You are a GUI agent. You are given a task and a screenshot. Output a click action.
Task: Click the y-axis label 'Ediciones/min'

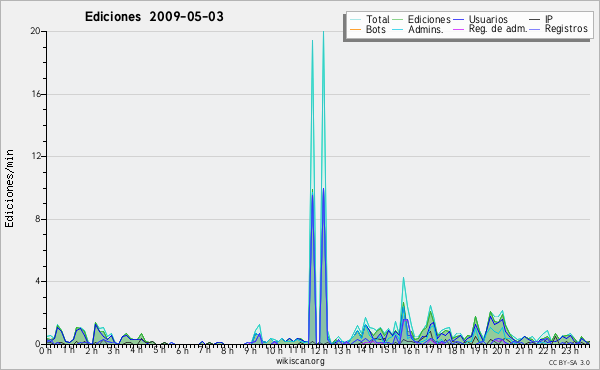(x=9, y=188)
